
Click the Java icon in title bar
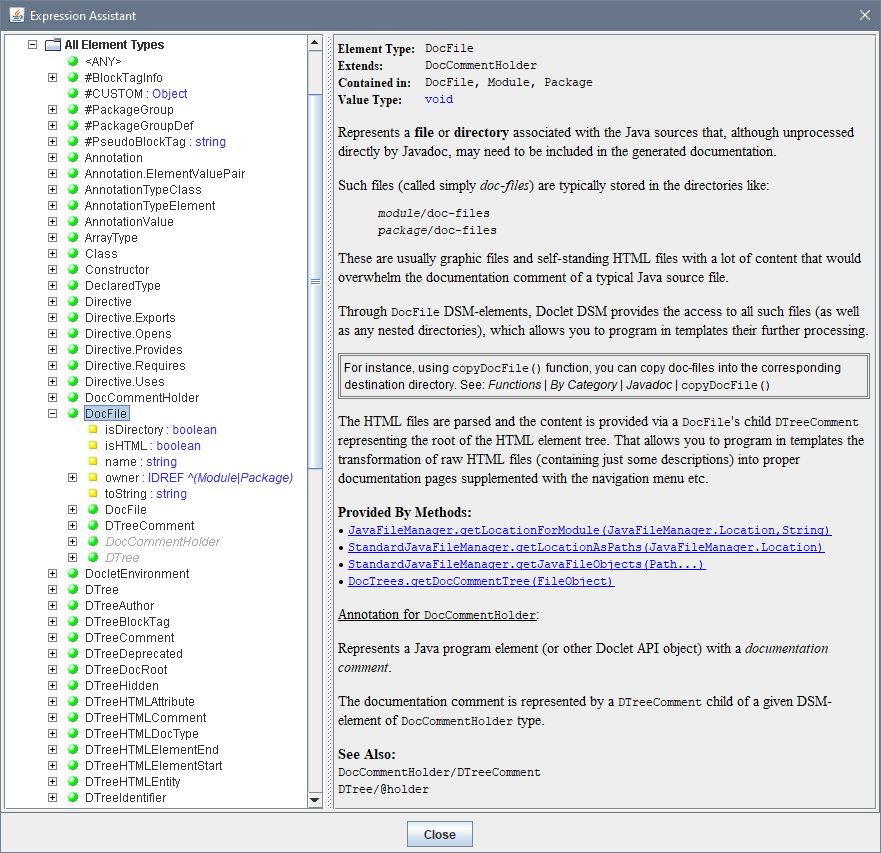[15, 15]
